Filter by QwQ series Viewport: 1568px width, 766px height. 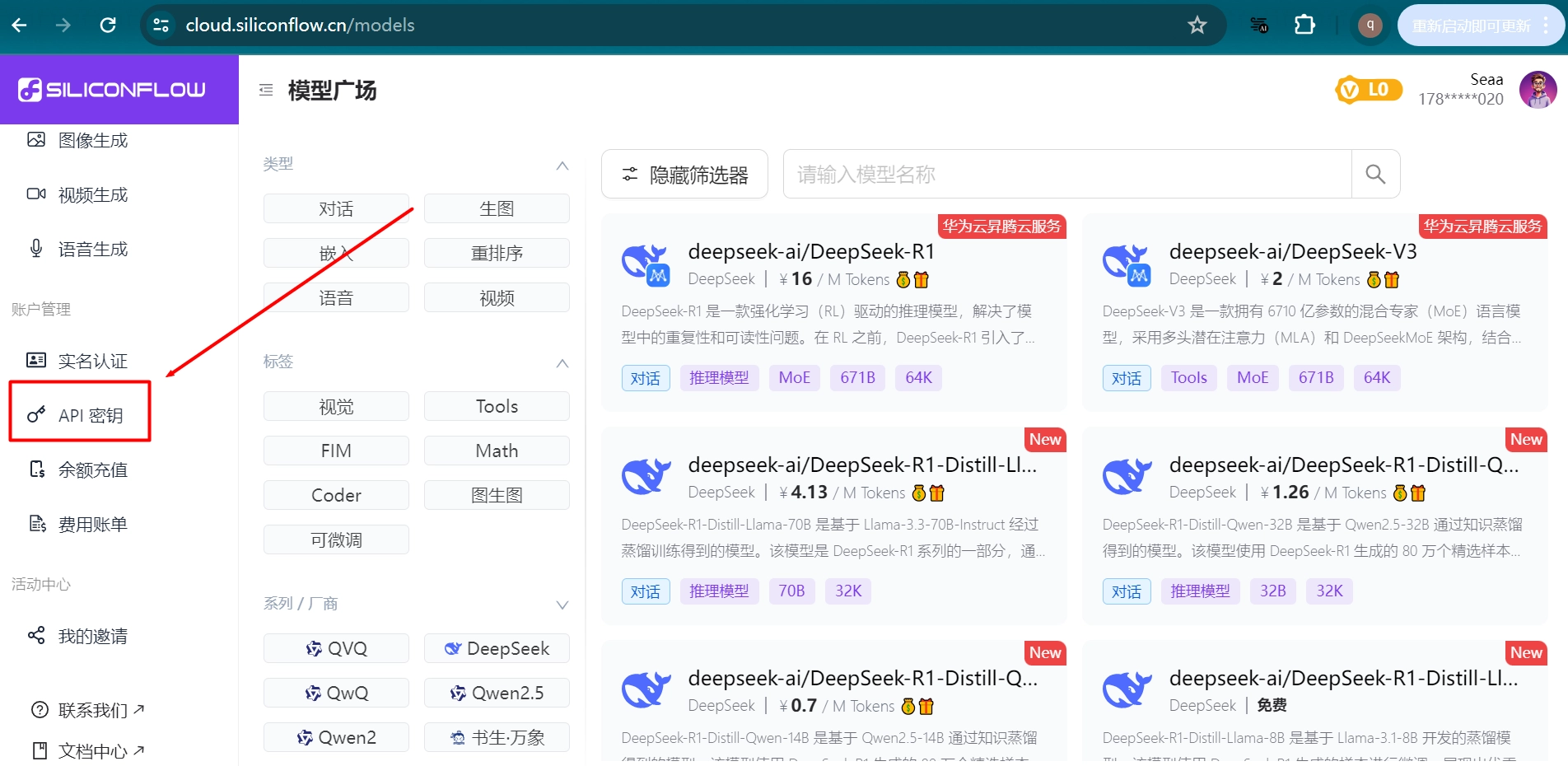(x=336, y=693)
